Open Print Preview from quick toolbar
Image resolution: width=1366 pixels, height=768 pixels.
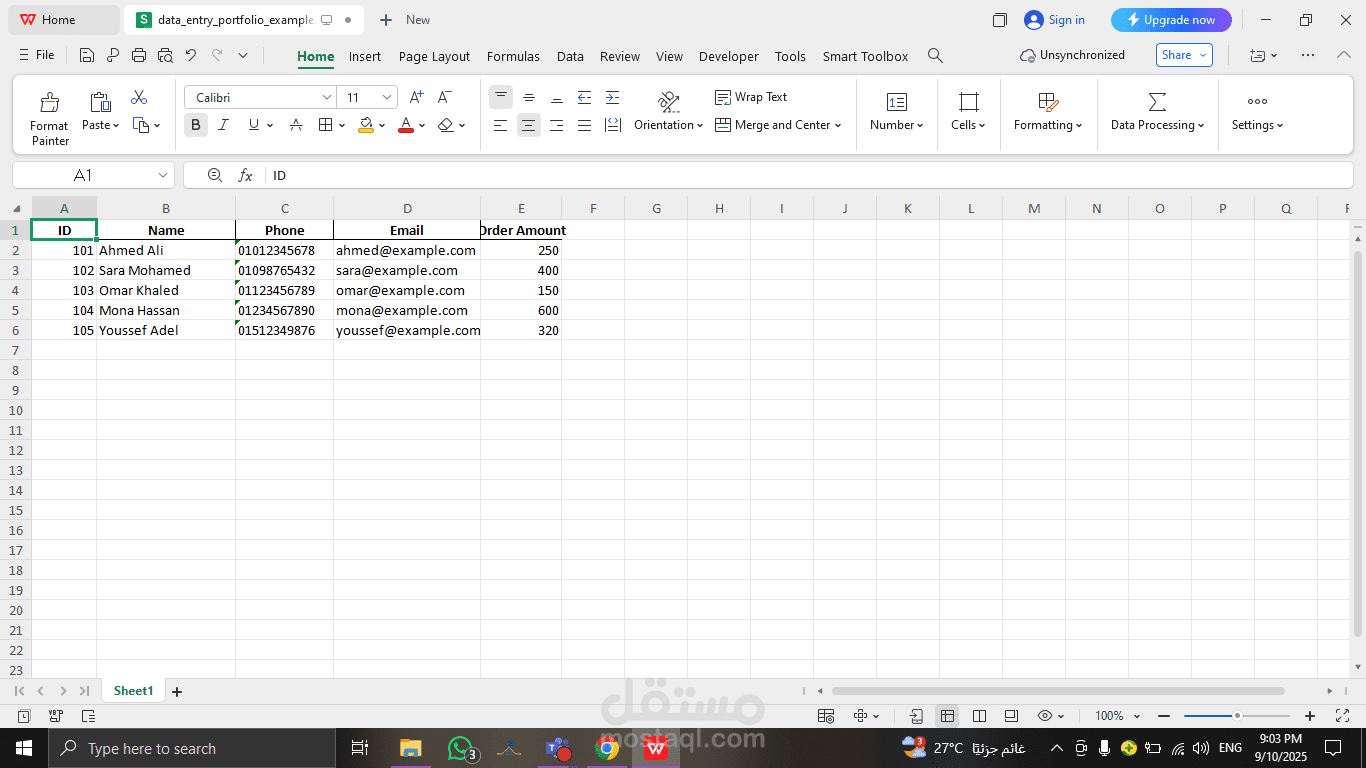[x=165, y=56]
